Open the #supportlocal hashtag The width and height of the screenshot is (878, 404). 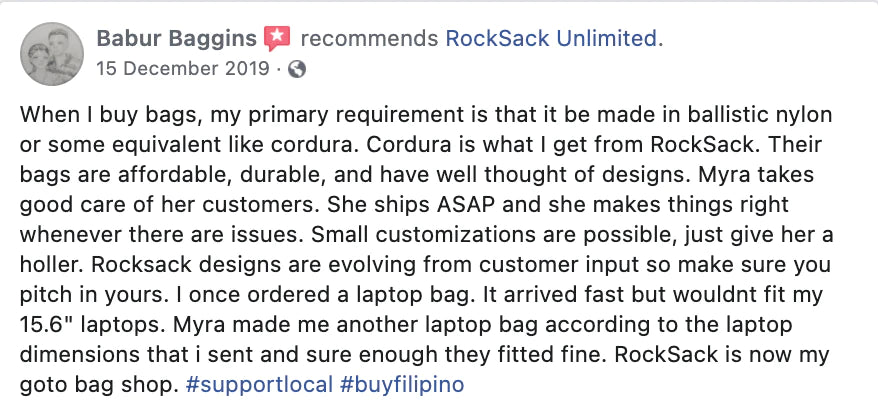(x=242, y=384)
